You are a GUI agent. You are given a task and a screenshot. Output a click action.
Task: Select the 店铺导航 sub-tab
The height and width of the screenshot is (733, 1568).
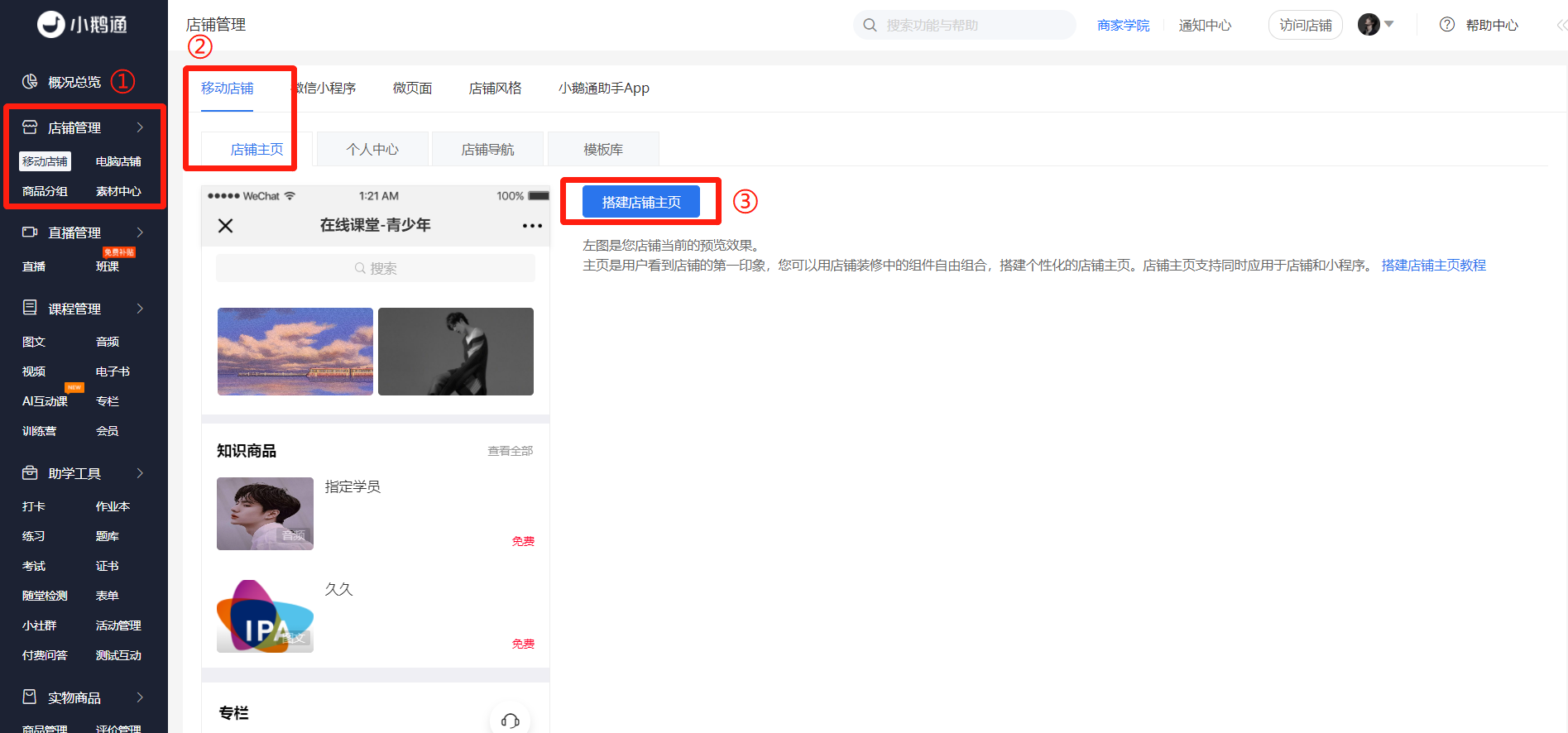point(487,149)
